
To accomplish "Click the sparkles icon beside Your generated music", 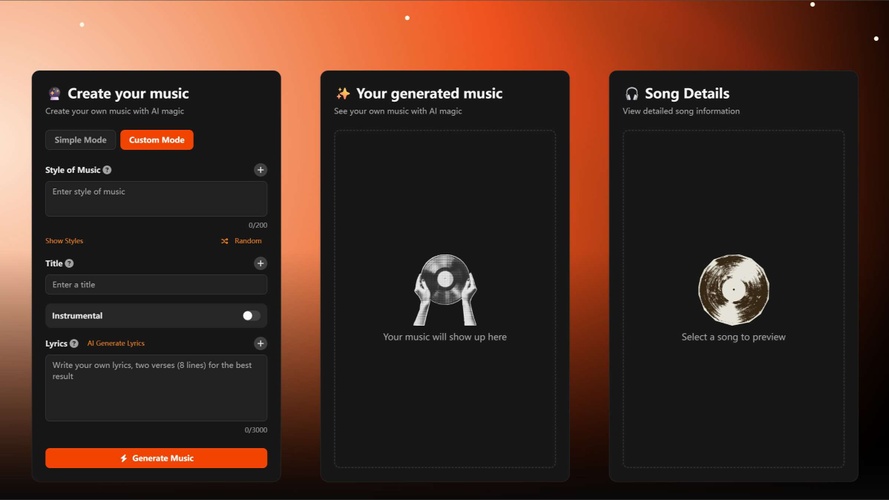I will (343, 94).
